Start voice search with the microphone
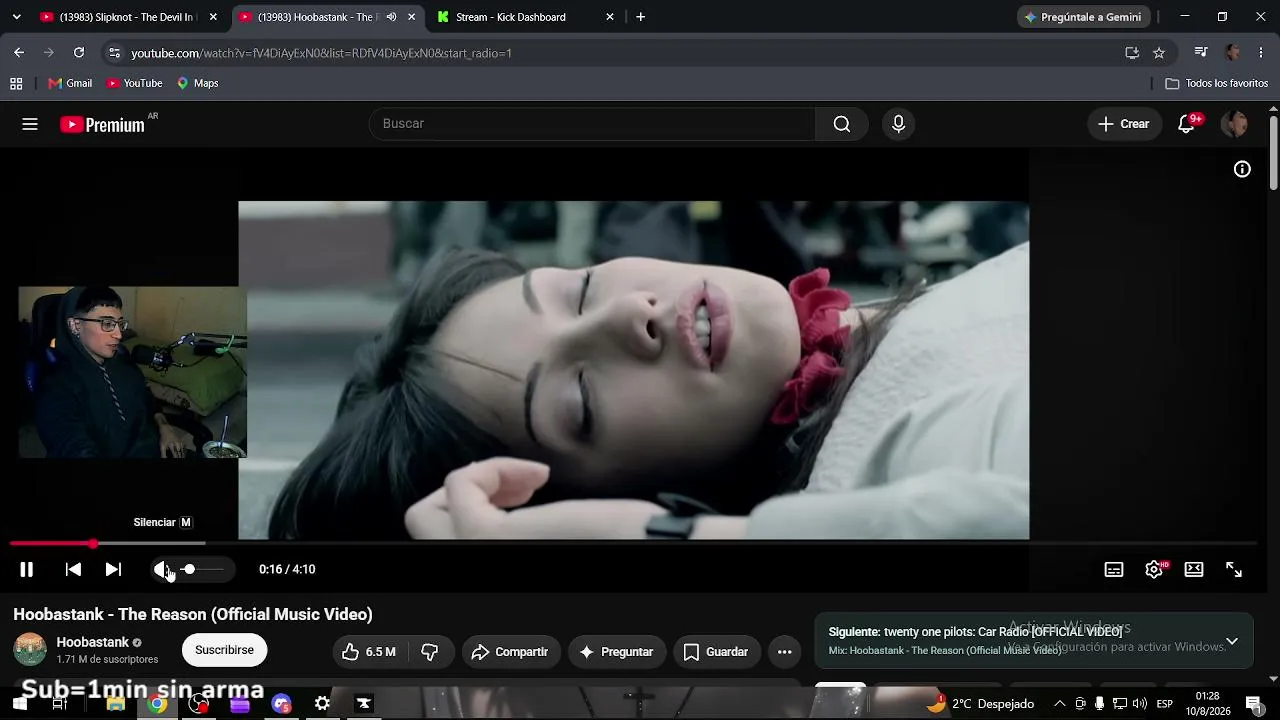1280x720 pixels. point(898,124)
